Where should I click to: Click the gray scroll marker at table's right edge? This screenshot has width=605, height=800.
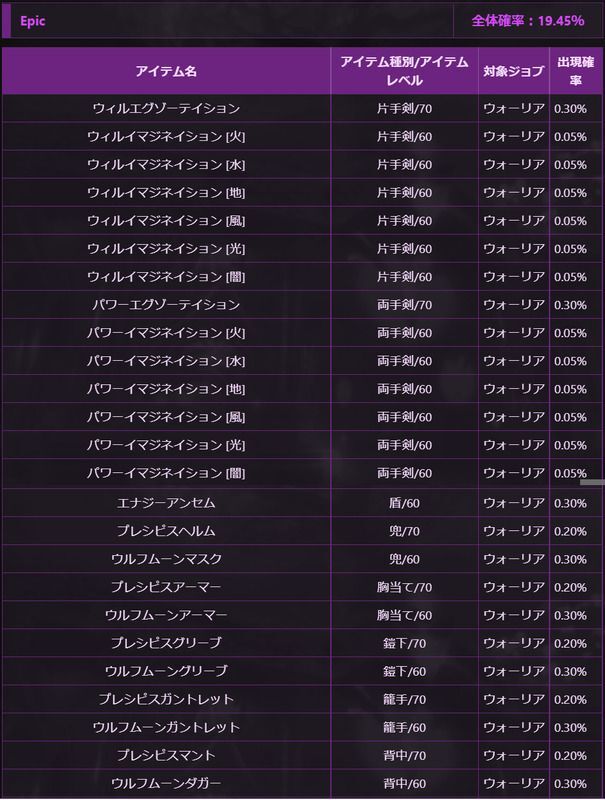592,482
